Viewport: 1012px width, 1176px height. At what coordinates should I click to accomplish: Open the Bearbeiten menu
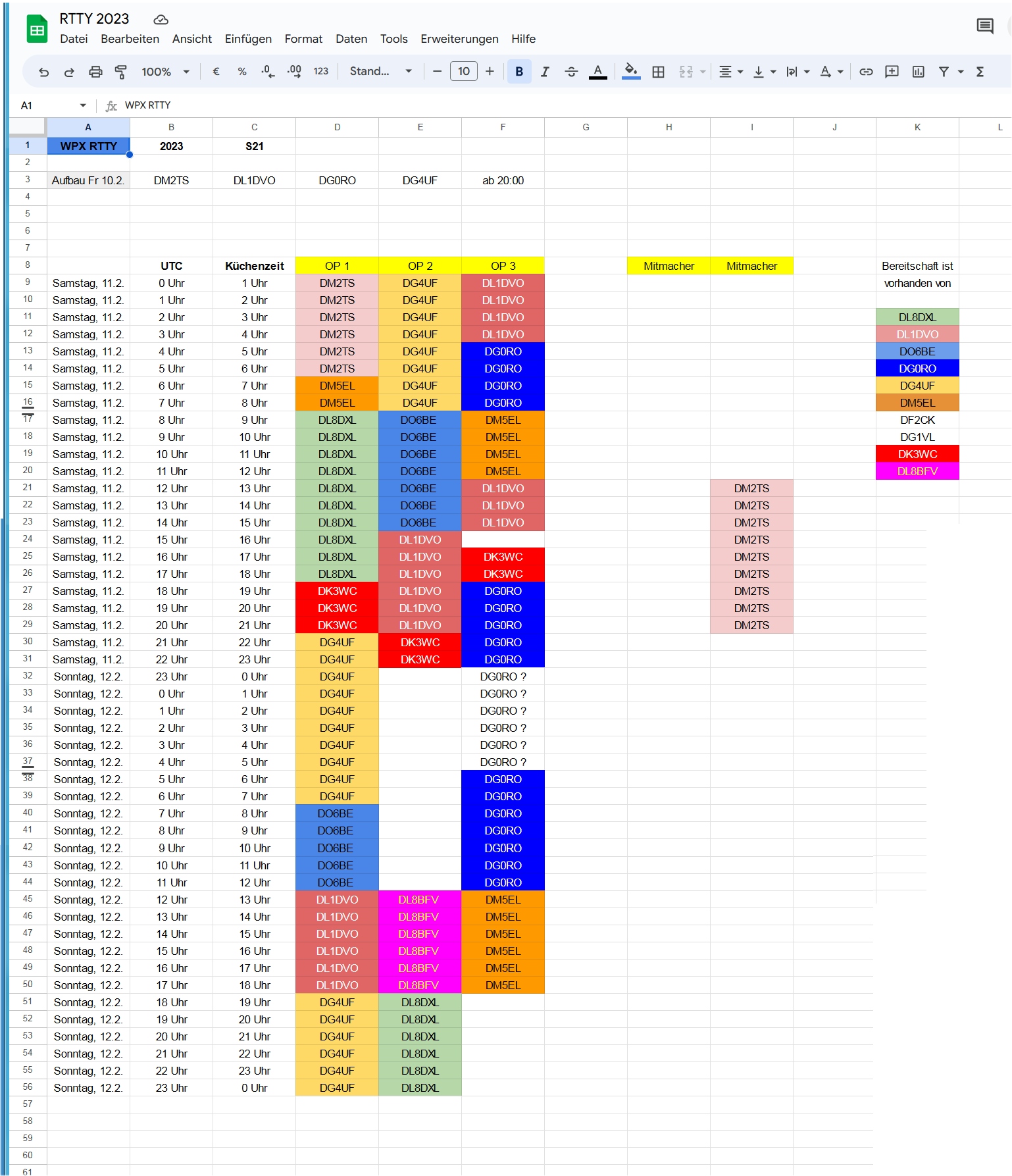130,39
